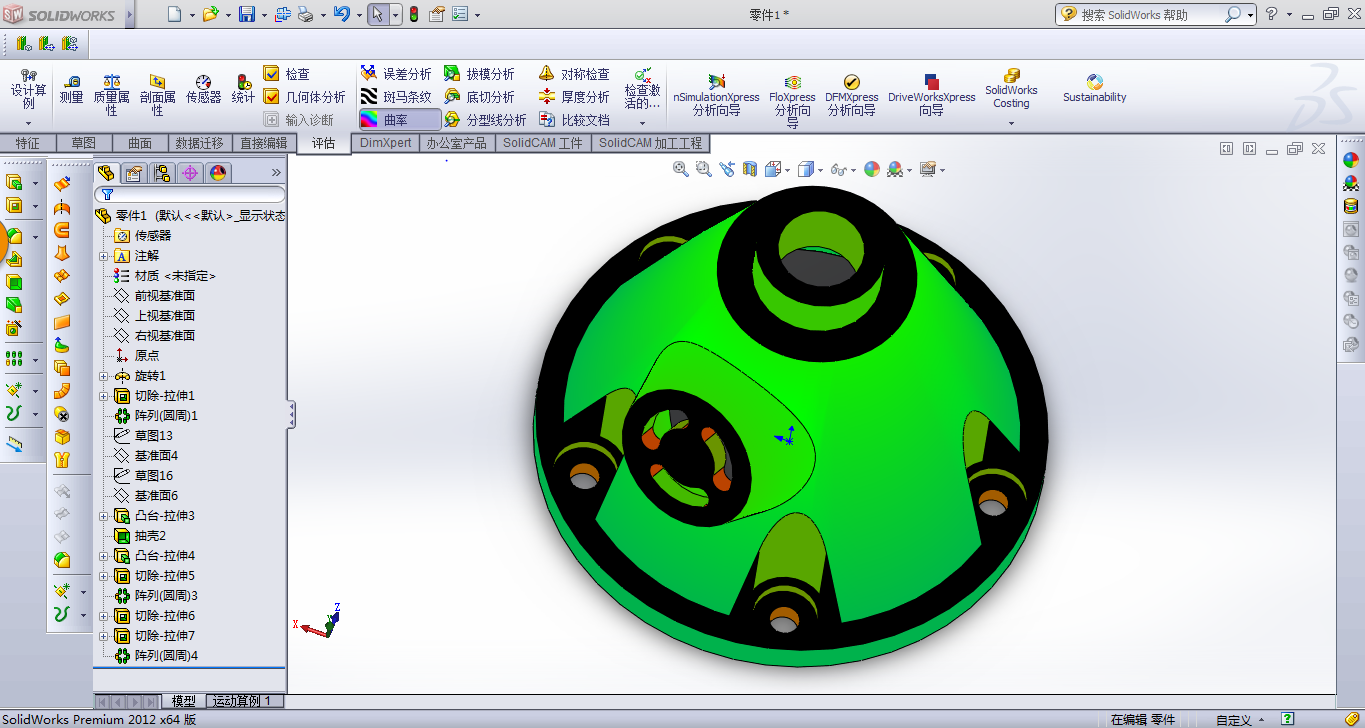Toggle the 几何体分析 checkbox

click(x=271, y=97)
